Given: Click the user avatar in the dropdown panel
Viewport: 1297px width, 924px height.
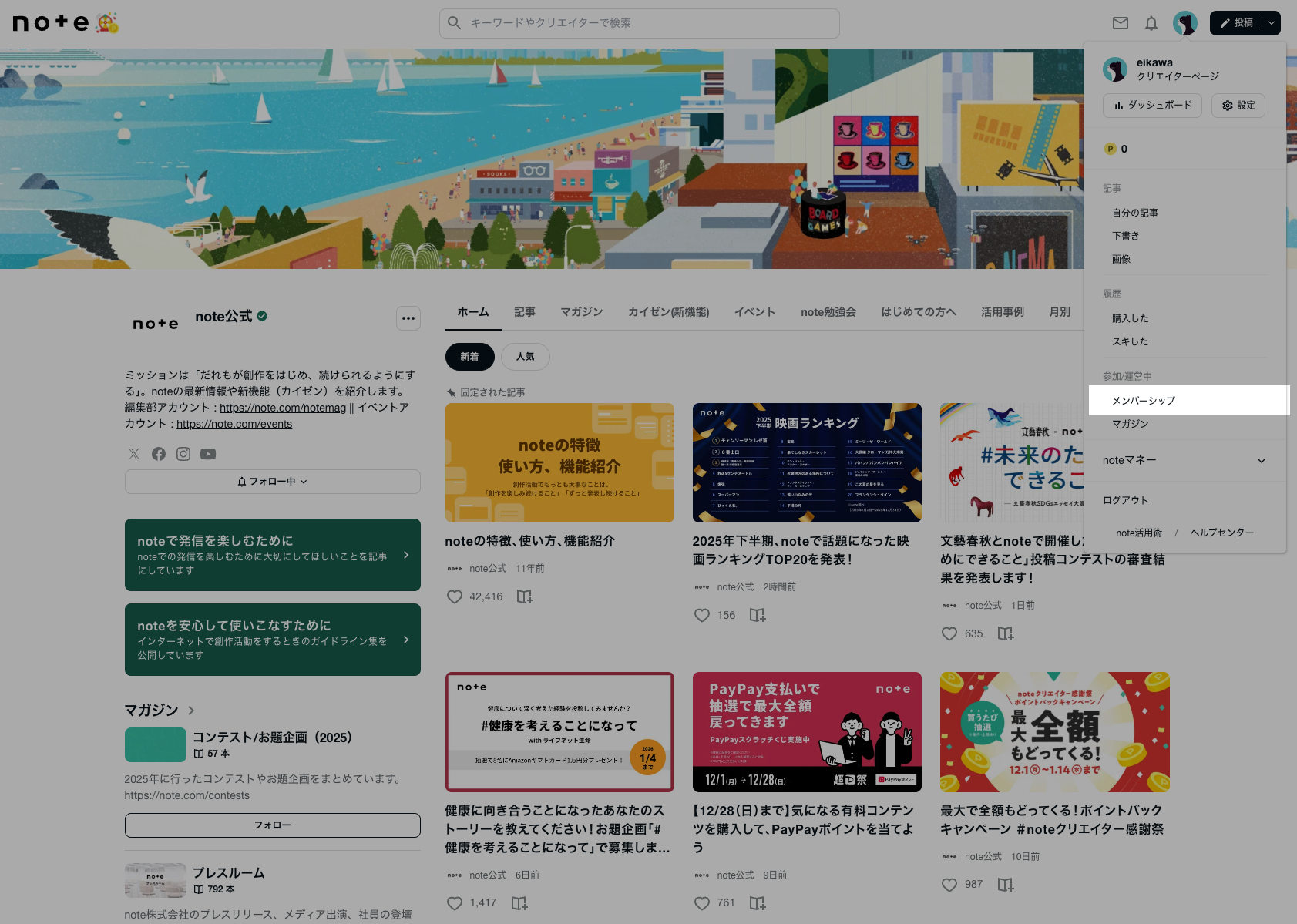Looking at the screenshot, I should (1115, 69).
